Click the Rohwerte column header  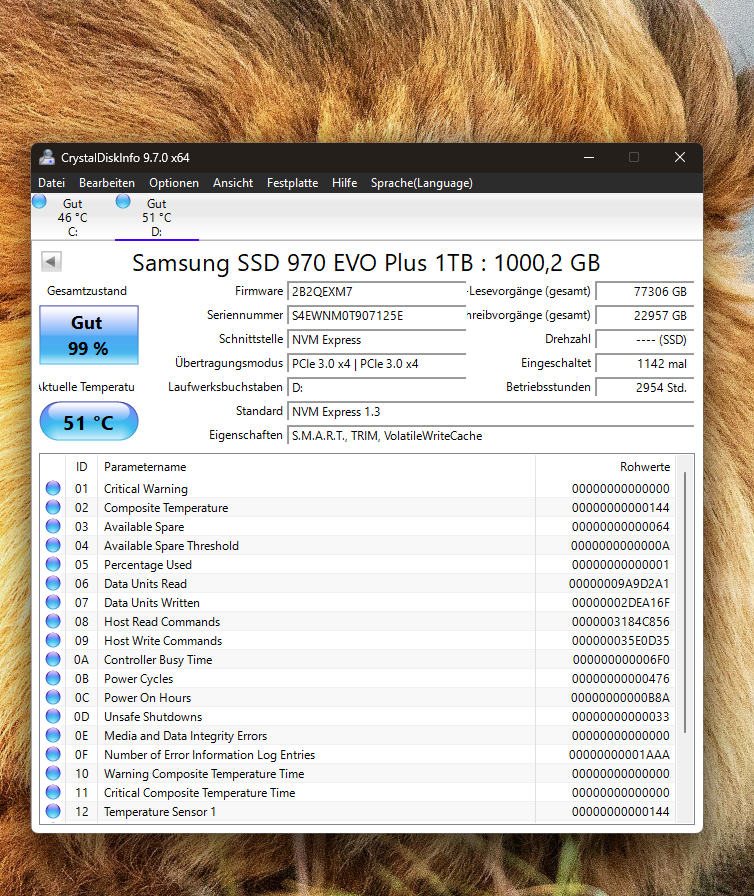[x=605, y=467]
